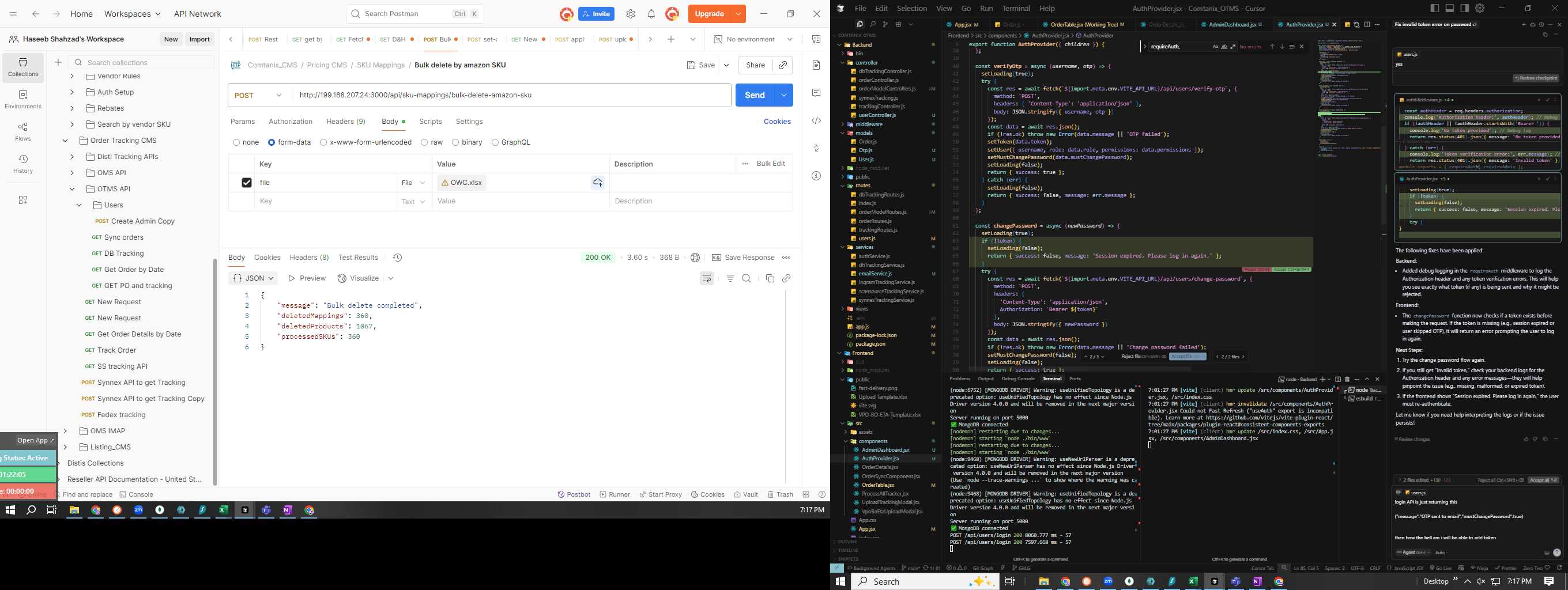This screenshot has height=590, width=1568.
Task: Collapse the Order Tracking CMS folder
Action: 65,141
